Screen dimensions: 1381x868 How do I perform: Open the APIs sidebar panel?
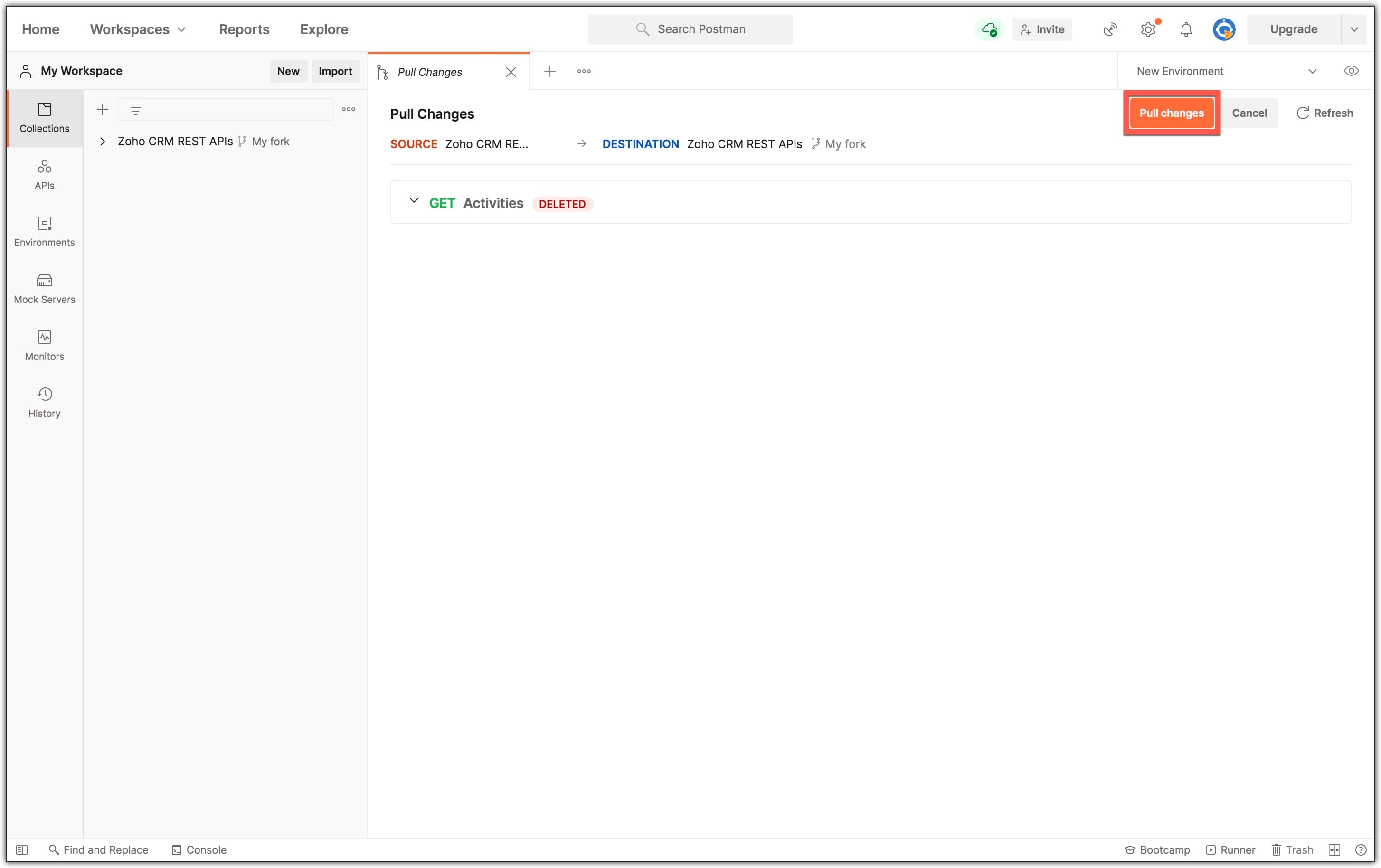44,174
